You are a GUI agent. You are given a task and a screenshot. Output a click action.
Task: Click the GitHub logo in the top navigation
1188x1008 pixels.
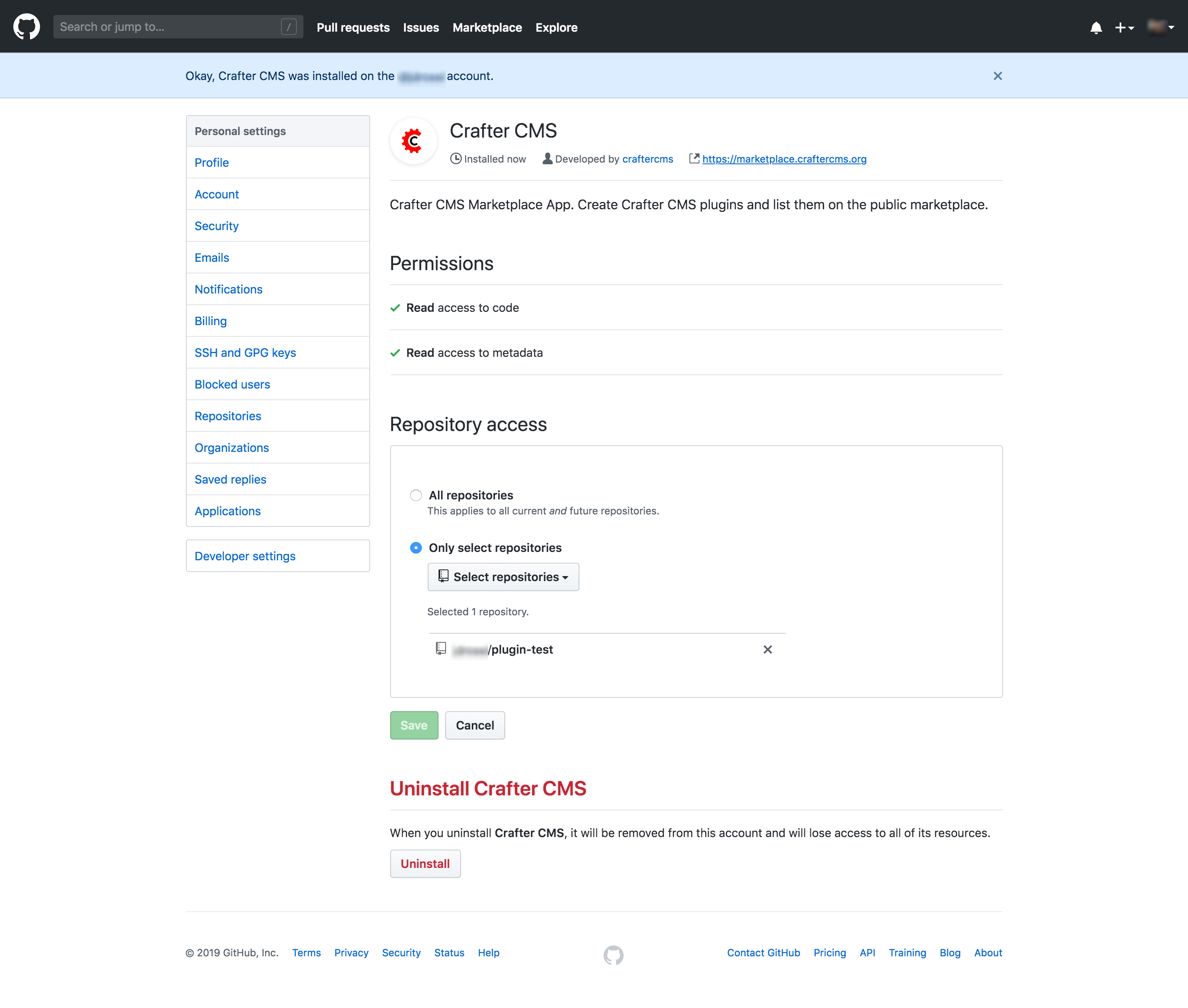pyautogui.click(x=28, y=27)
